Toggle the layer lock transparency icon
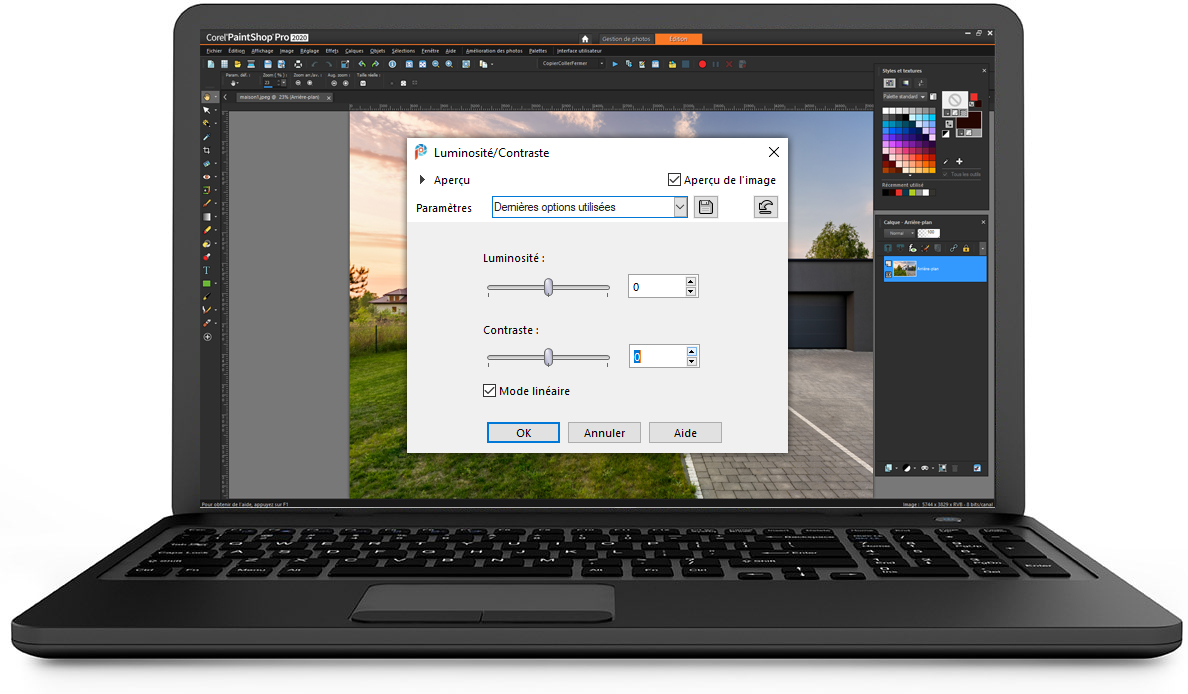The width and height of the screenshot is (1188, 694). coord(966,248)
